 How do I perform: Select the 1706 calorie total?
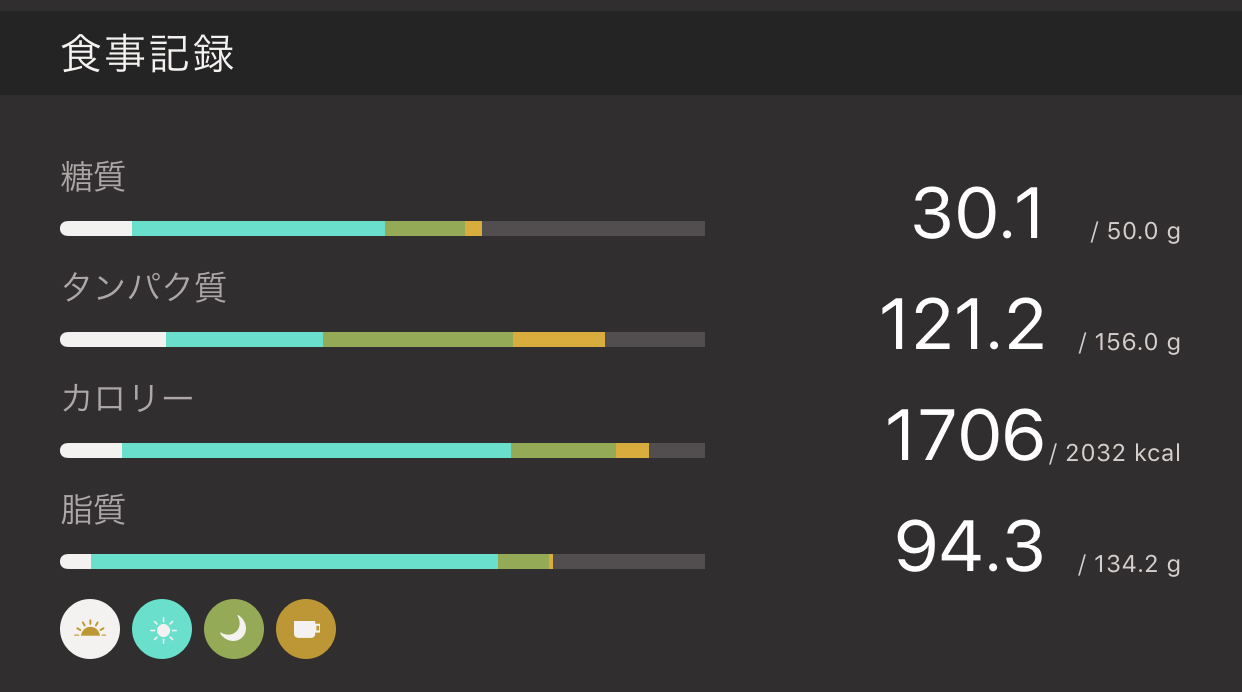[x=964, y=436]
